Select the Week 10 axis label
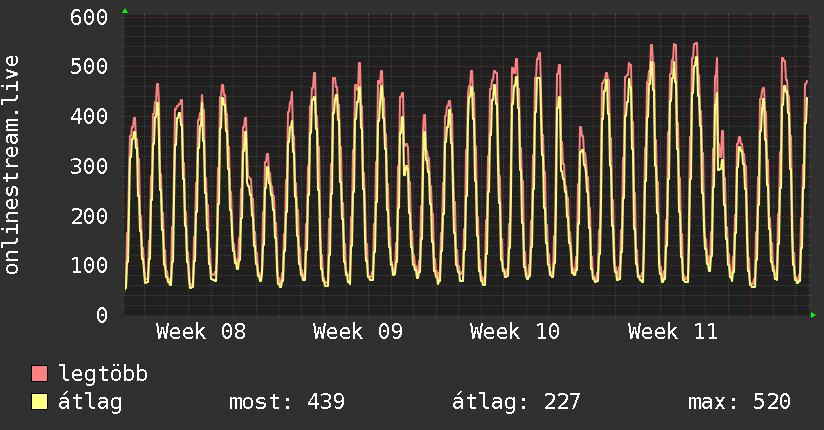Screen dimensions: 824x430 (515, 332)
